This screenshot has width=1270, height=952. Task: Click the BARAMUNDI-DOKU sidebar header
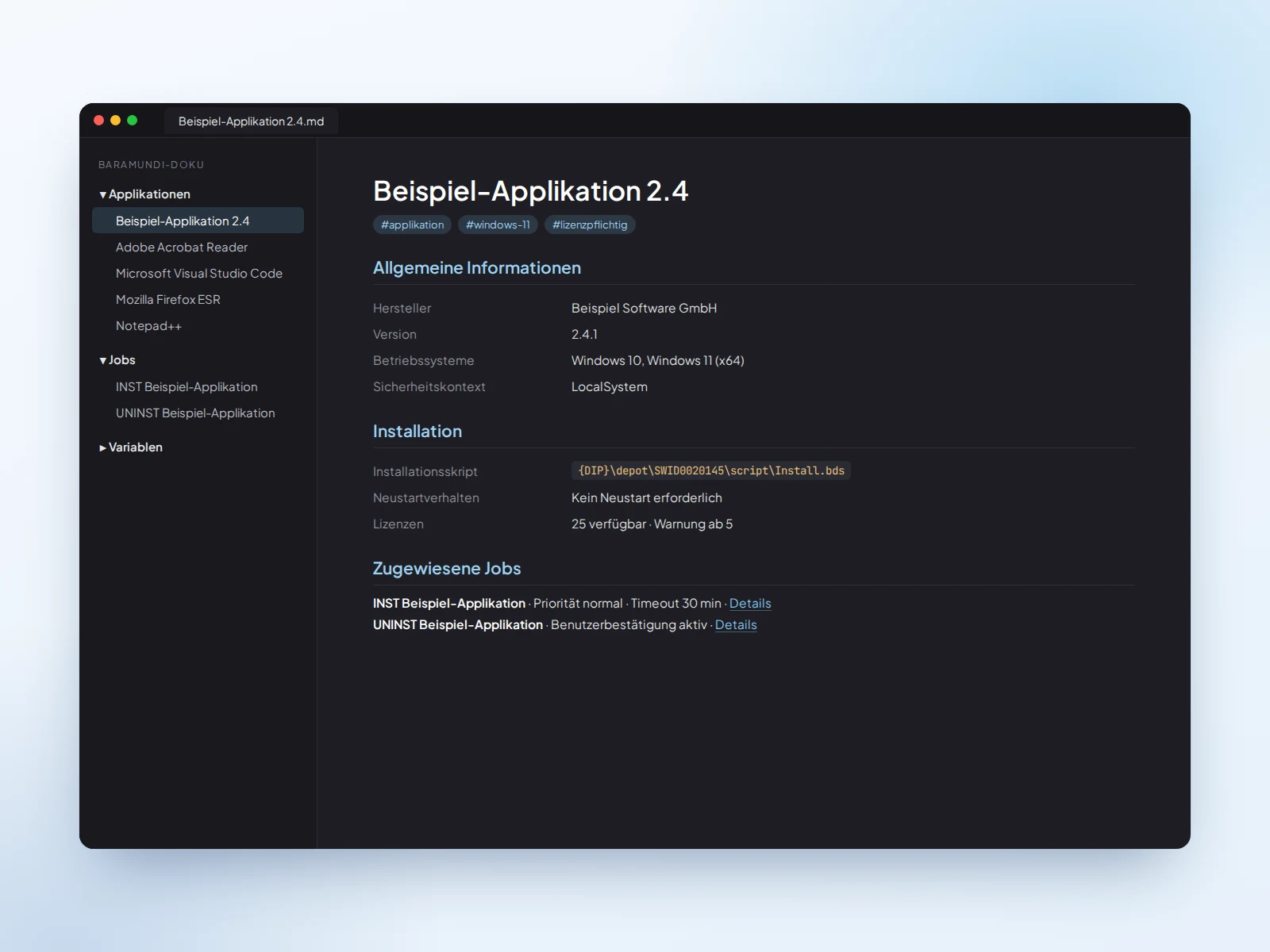click(152, 165)
